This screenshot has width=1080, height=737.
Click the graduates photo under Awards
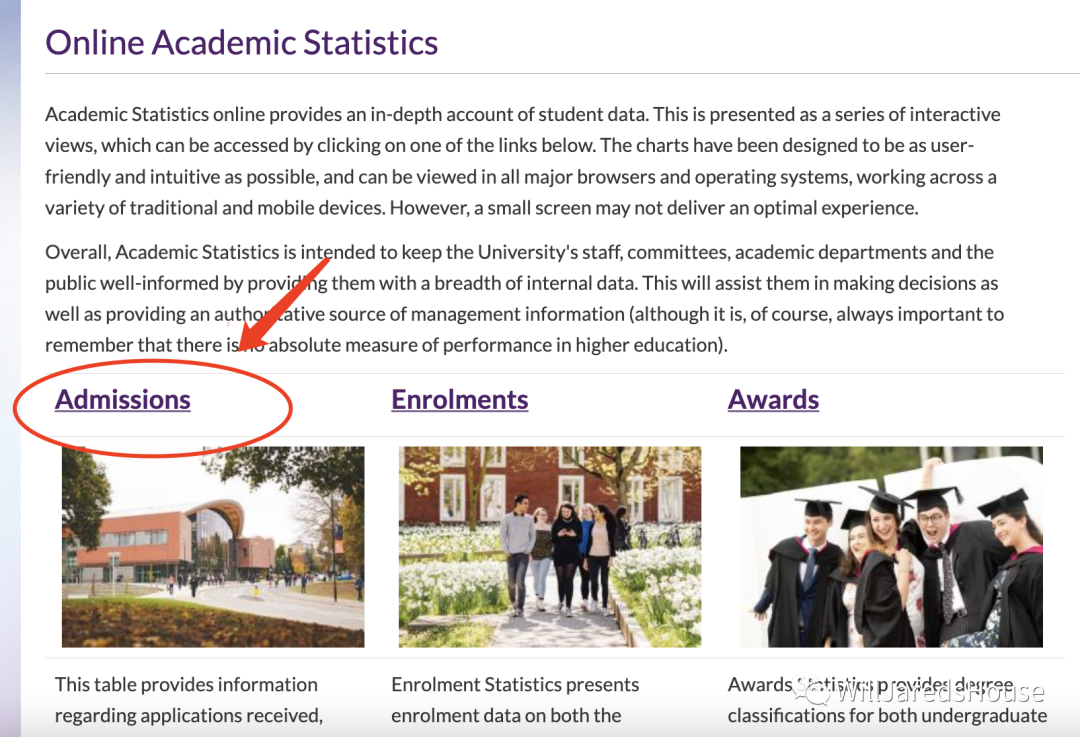tap(890, 546)
